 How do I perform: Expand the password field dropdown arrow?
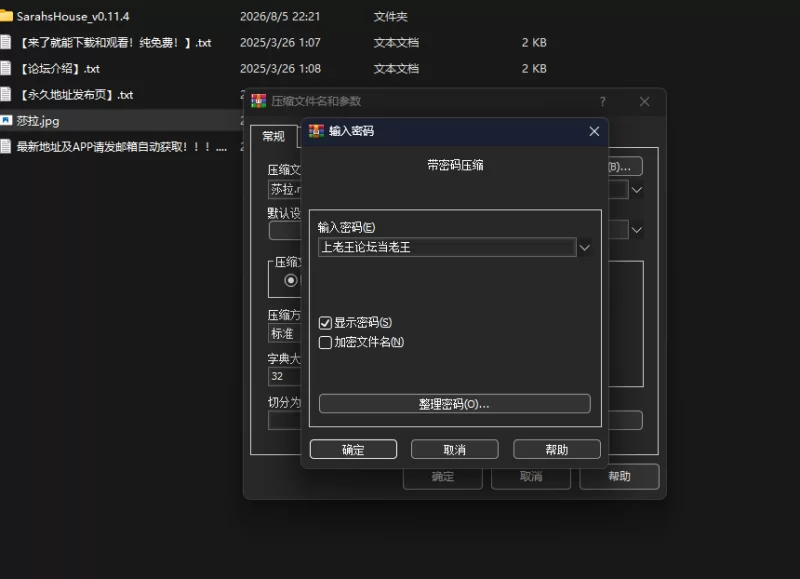pos(585,247)
